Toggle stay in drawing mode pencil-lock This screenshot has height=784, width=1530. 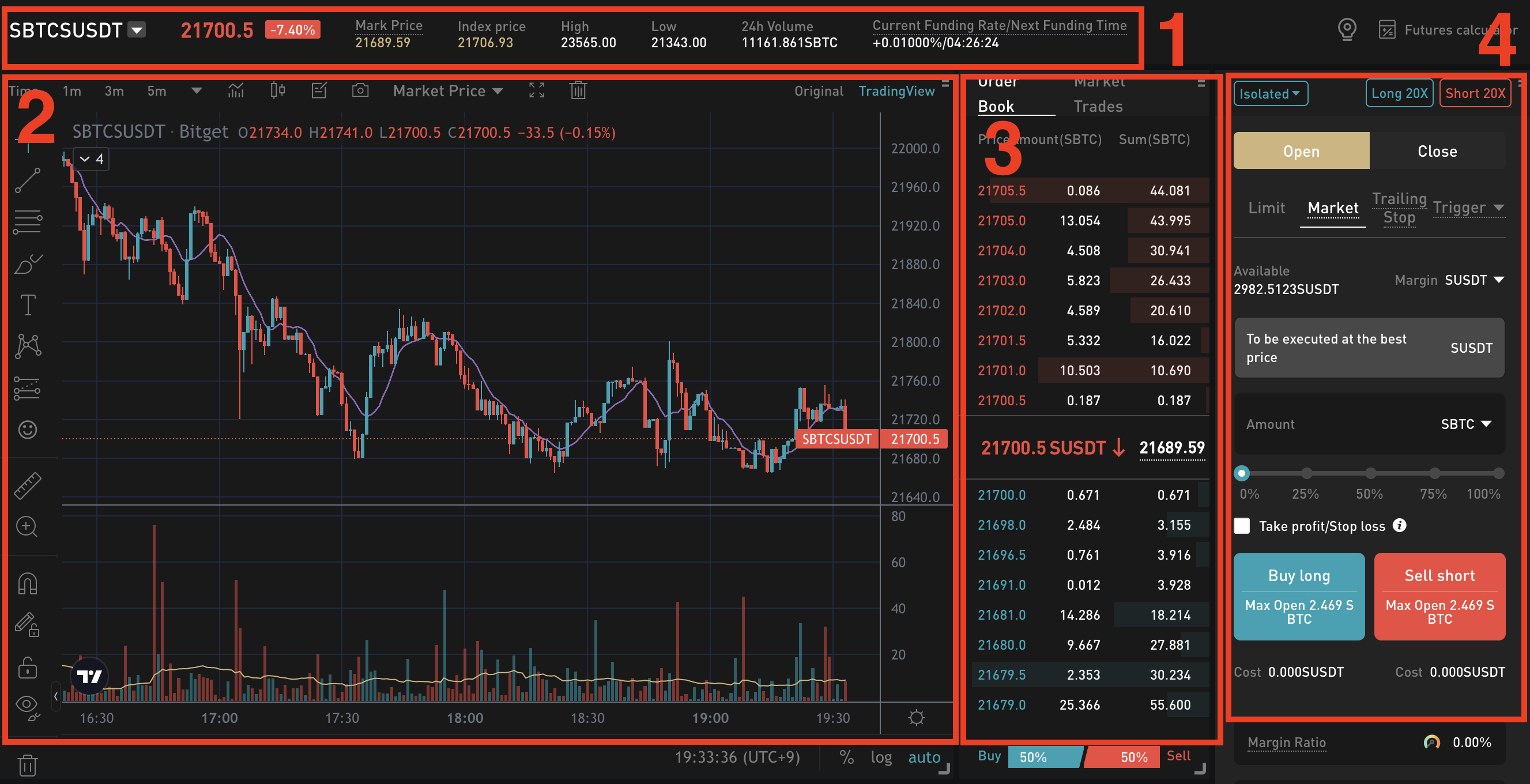27,625
